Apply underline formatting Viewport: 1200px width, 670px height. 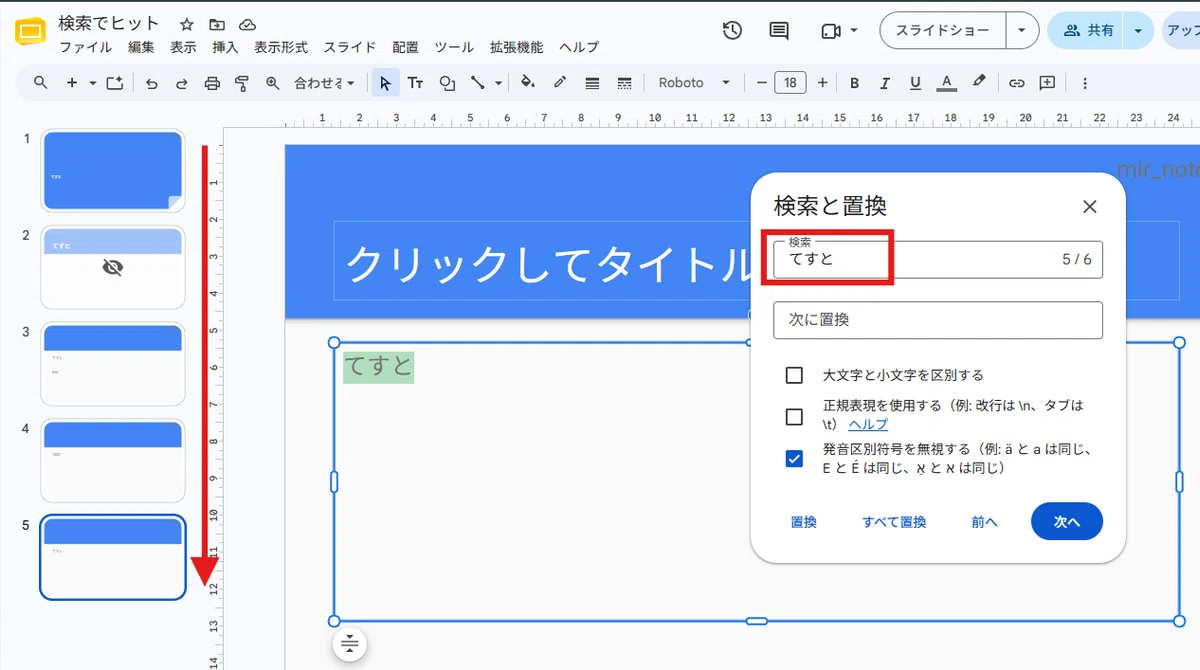click(915, 83)
